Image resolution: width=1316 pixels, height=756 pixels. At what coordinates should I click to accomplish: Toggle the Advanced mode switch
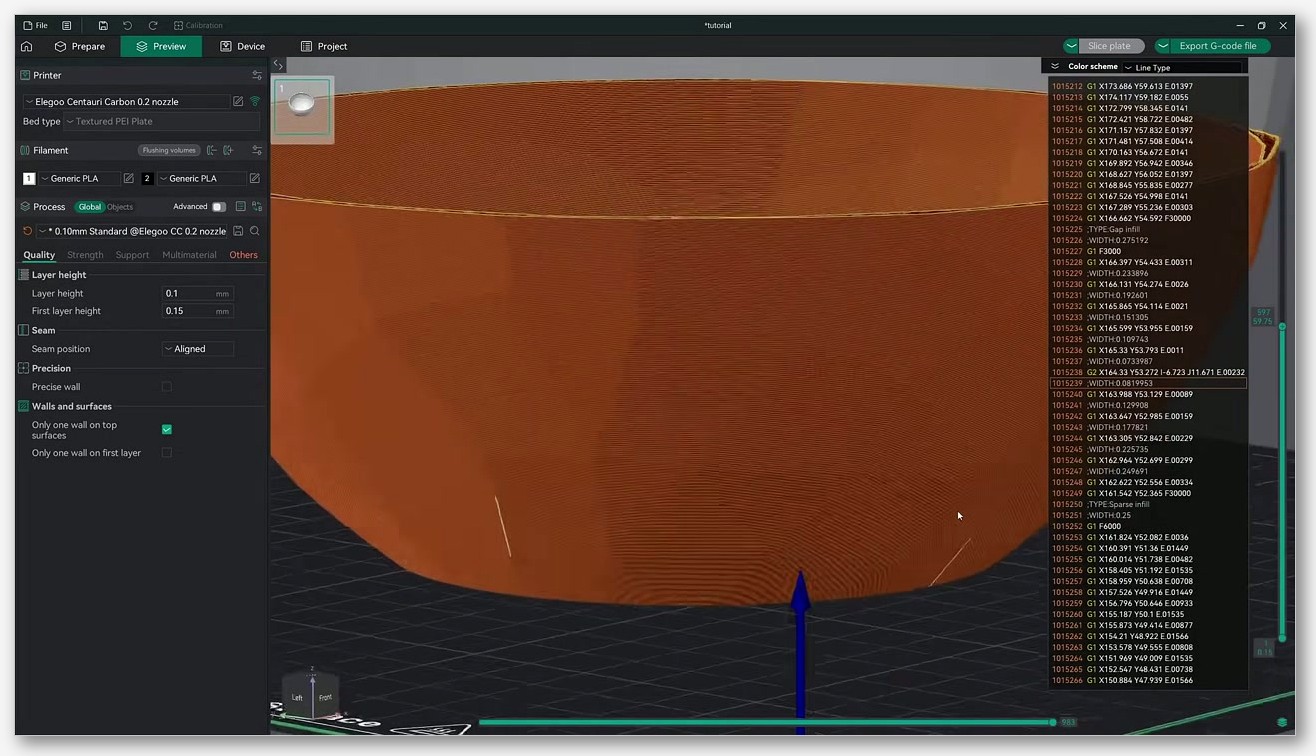click(x=219, y=207)
